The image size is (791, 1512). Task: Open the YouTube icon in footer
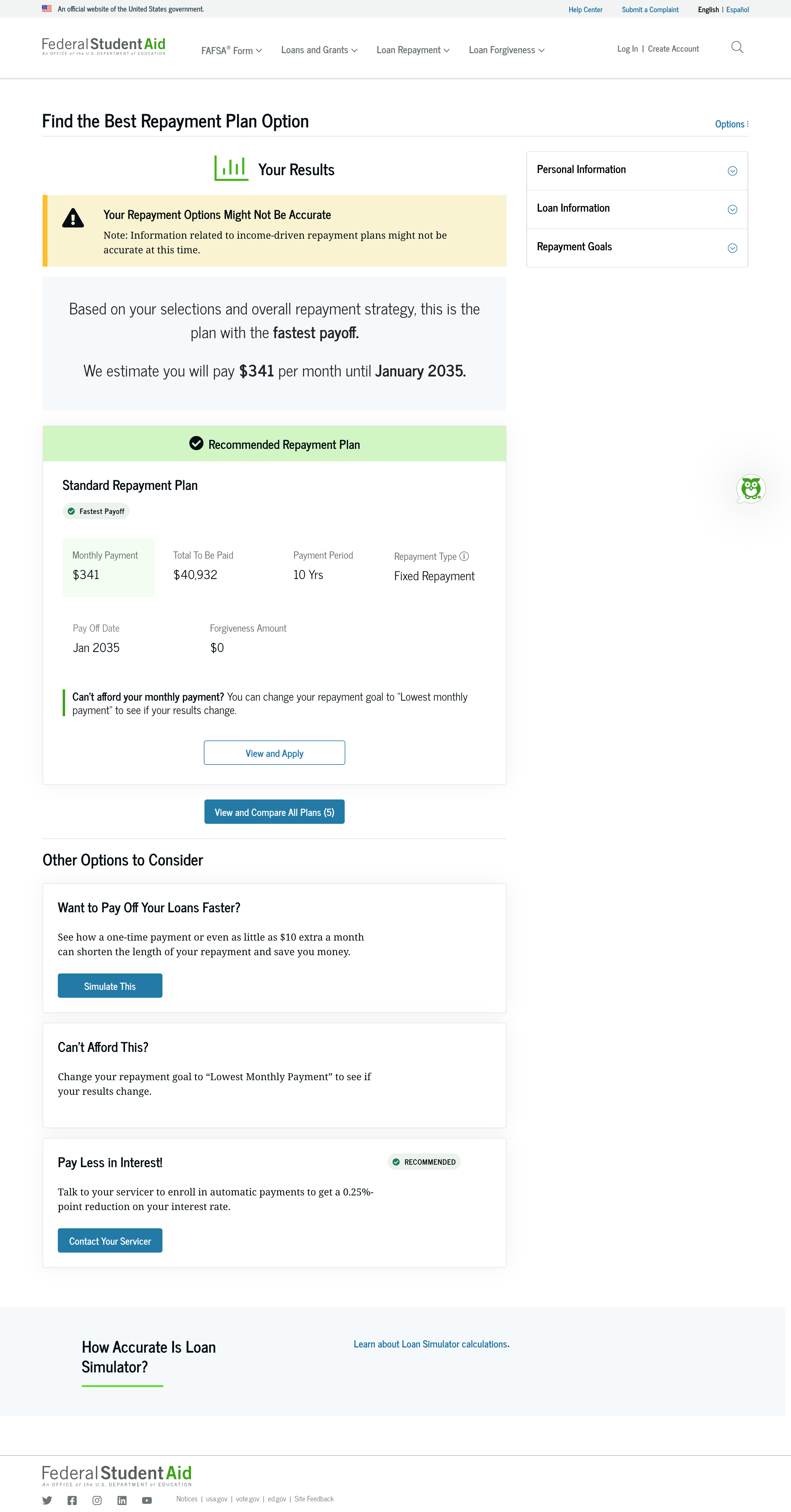click(147, 1500)
